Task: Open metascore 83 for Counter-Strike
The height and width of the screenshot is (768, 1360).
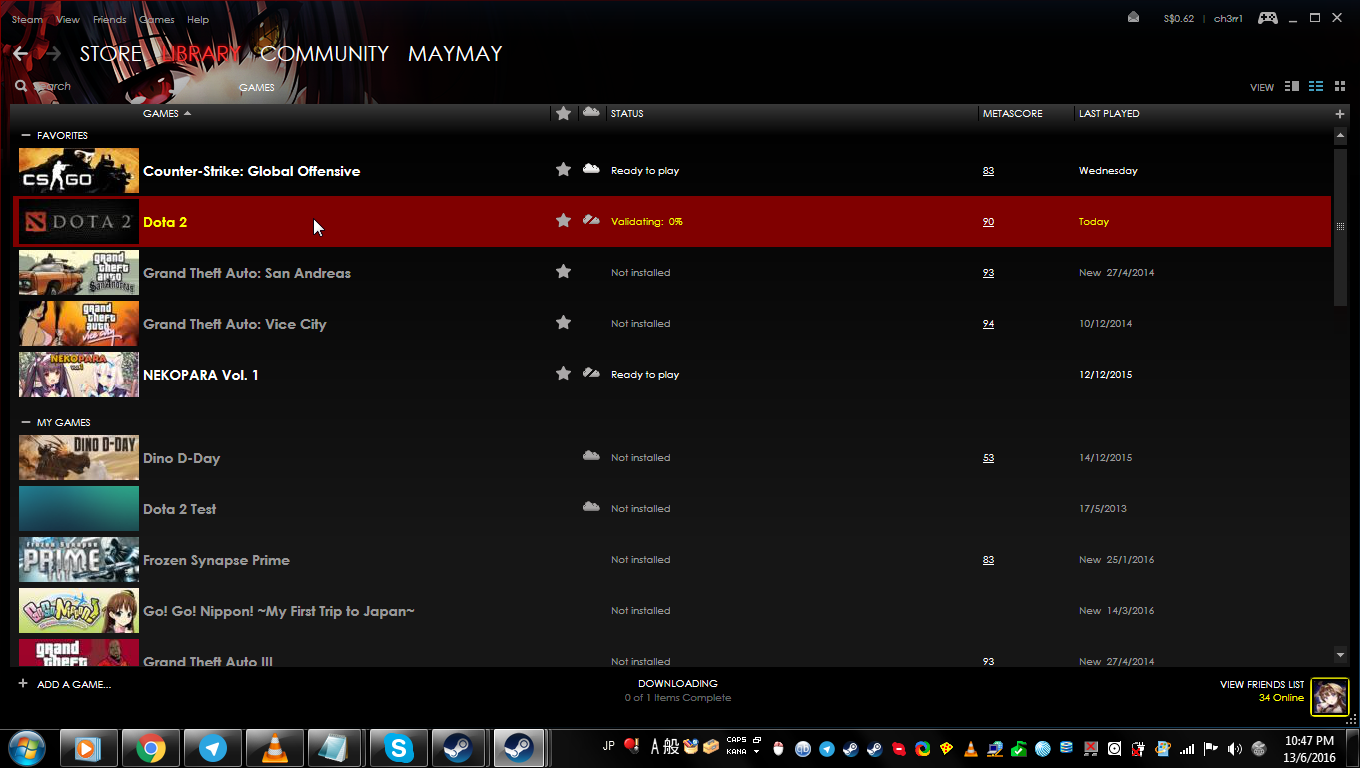Action: (x=988, y=171)
